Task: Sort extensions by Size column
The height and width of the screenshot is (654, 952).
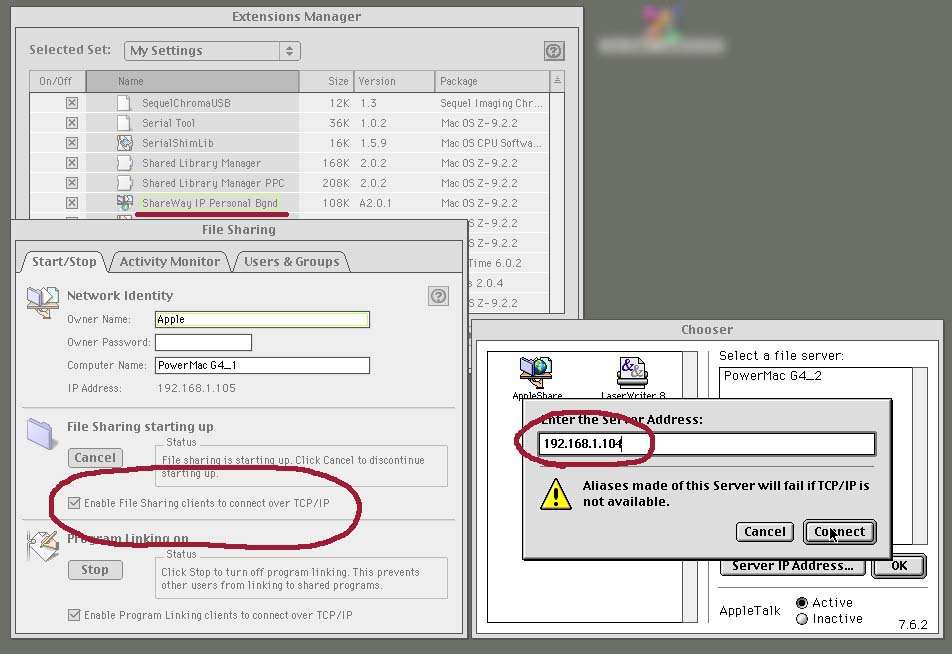Action: click(327, 81)
